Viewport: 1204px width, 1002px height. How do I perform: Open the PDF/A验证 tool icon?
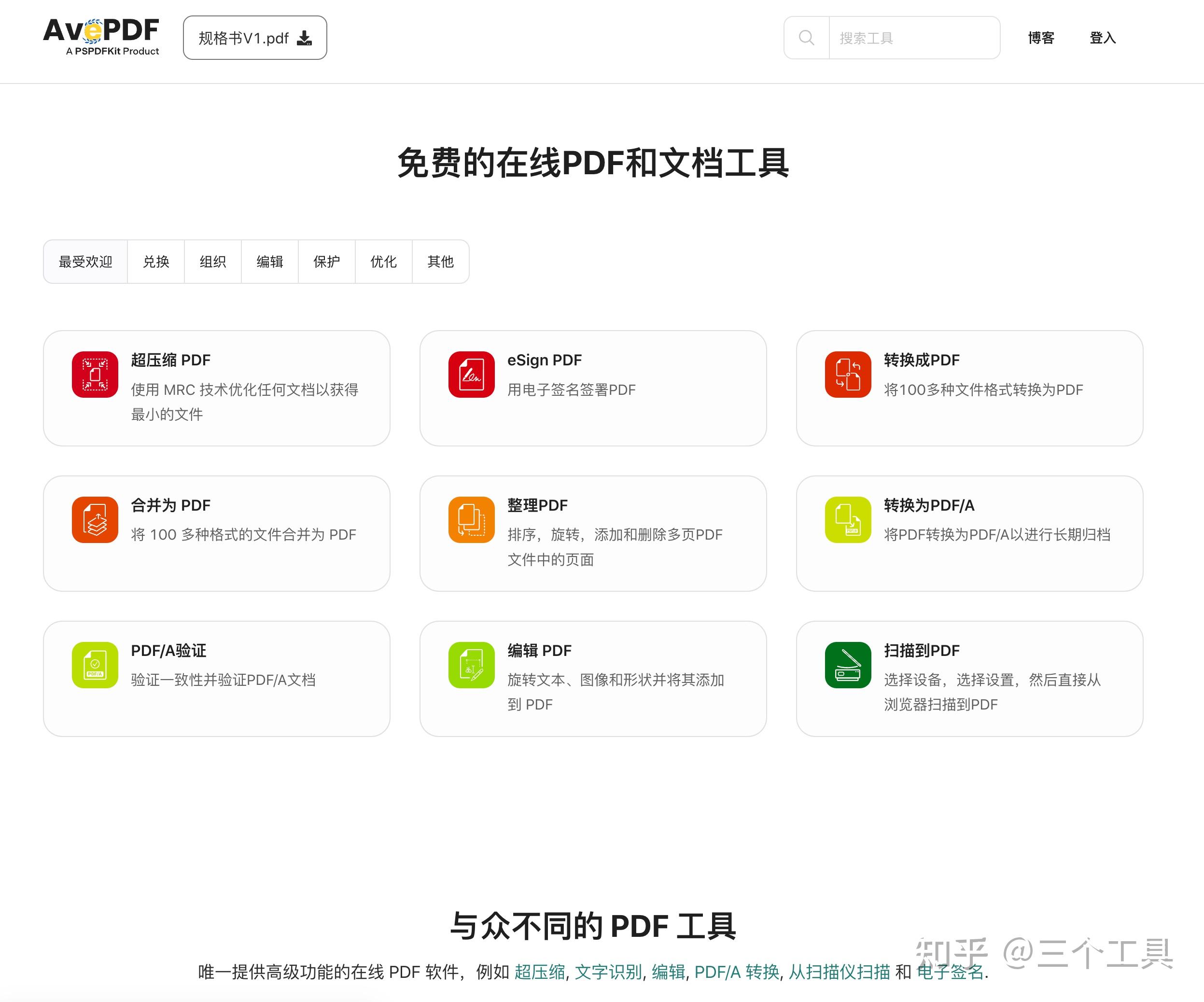[x=95, y=665]
